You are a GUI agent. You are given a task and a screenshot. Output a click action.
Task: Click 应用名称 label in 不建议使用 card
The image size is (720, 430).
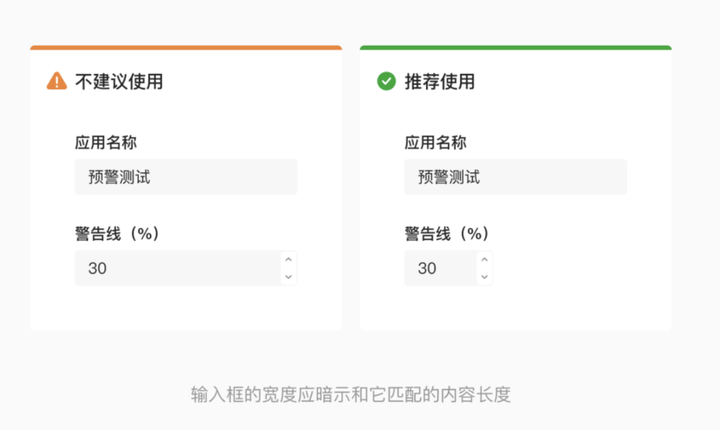tap(105, 142)
